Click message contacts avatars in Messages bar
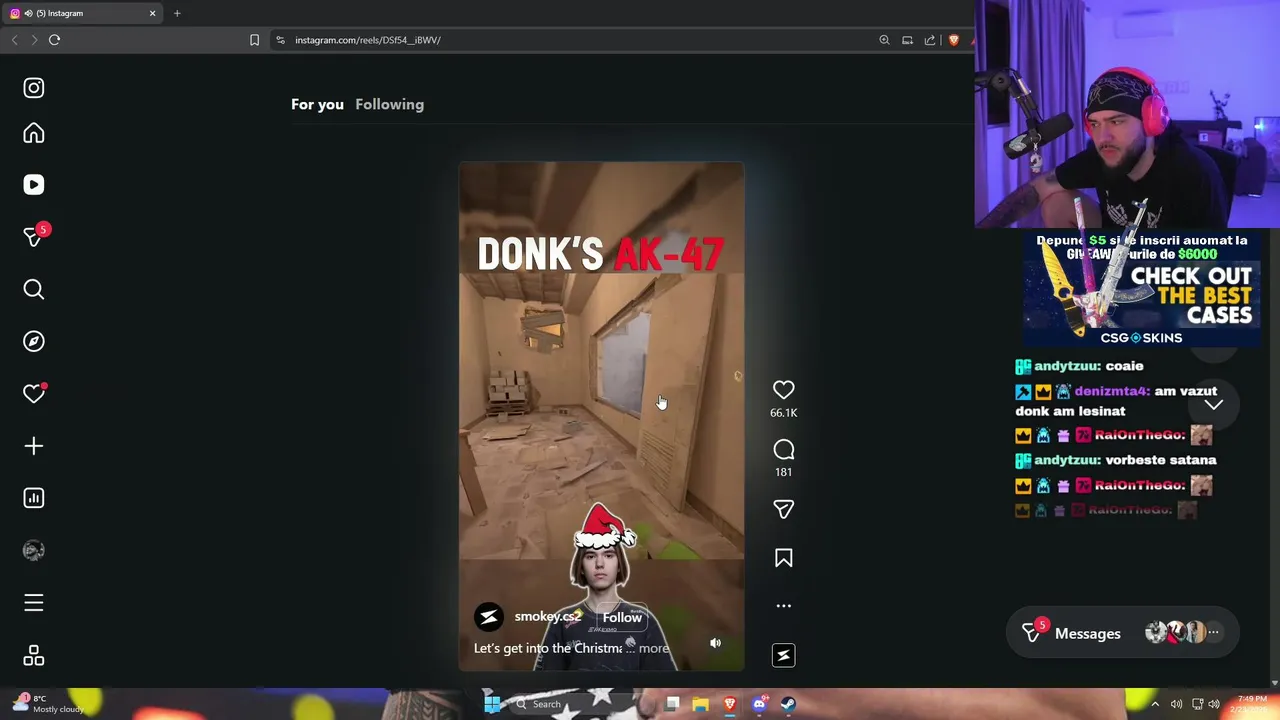 1182,632
